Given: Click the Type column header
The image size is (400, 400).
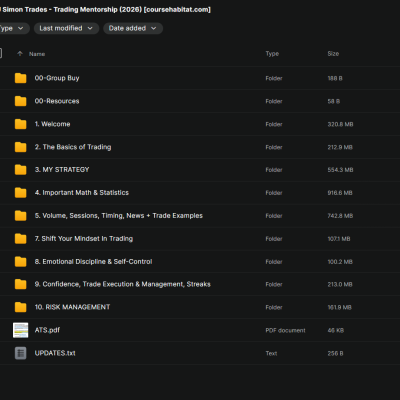Looking at the screenshot, I should tap(272, 54).
